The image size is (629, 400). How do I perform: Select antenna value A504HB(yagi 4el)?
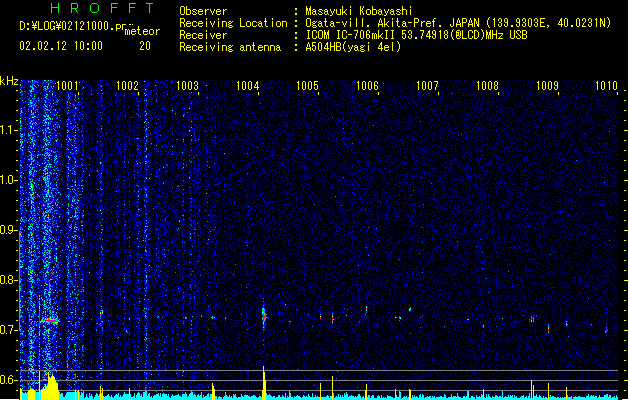point(353,47)
